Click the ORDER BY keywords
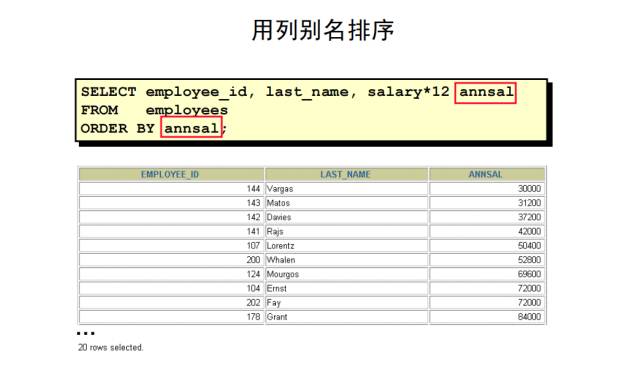Viewport: 635px width, 384px height. coord(117,129)
